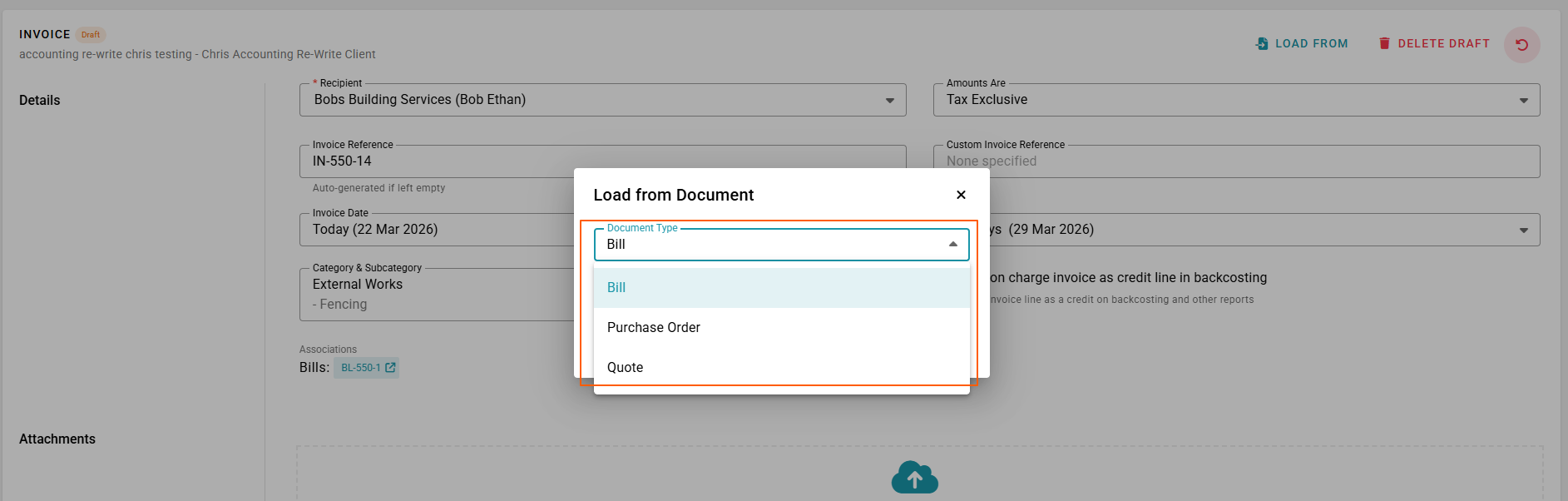Viewport: 1568px width, 501px height.
Task: Collapse the Document Type dropdown arrow
Action: [x=953, y=245]
